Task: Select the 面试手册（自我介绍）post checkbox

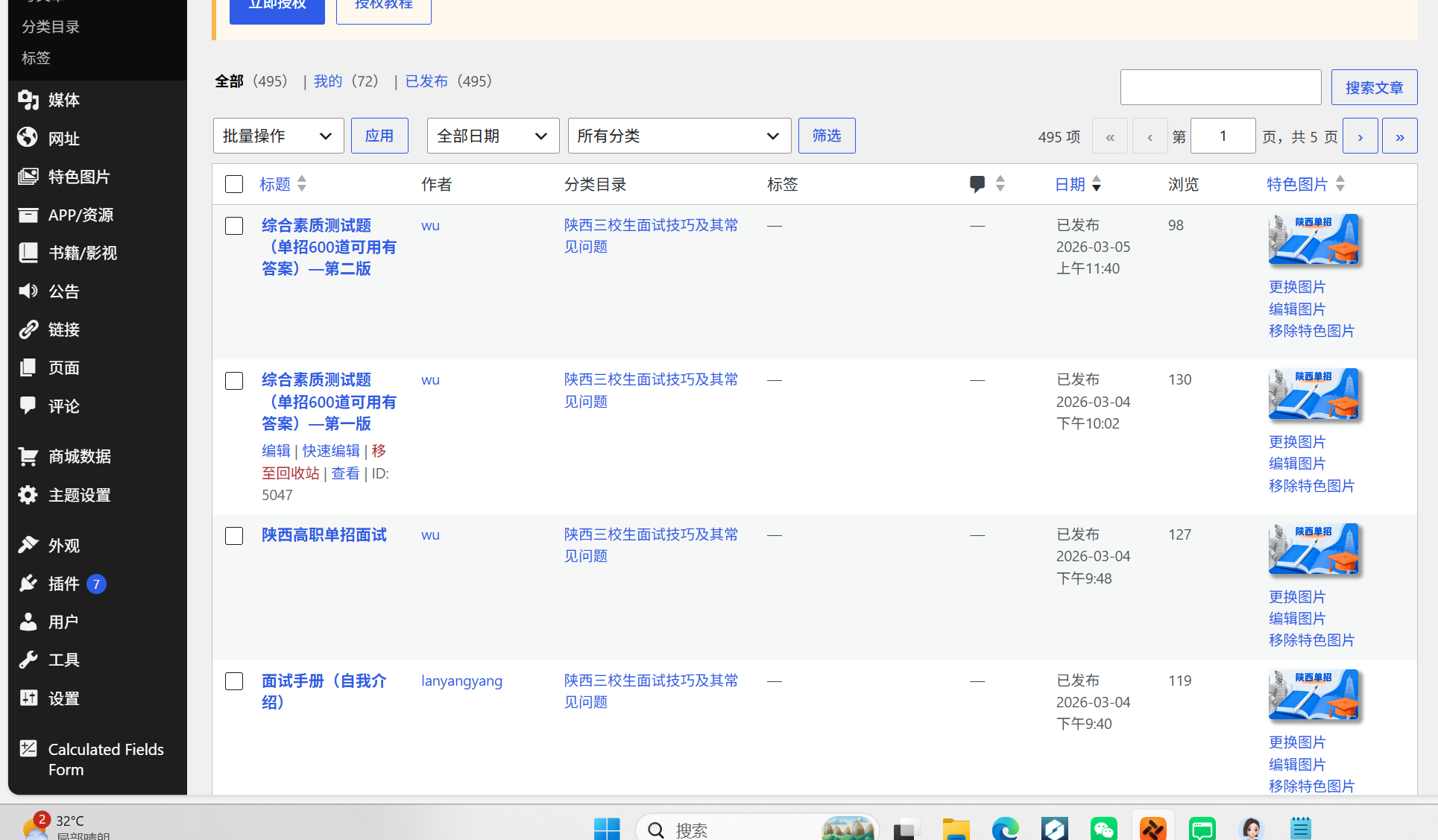Action: [234, 681]
